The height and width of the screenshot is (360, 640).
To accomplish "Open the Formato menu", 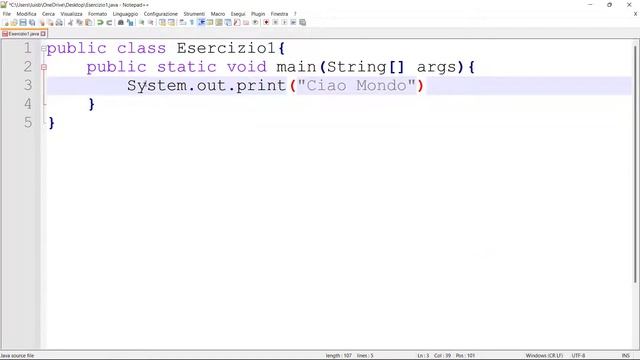I will (98, 14).
